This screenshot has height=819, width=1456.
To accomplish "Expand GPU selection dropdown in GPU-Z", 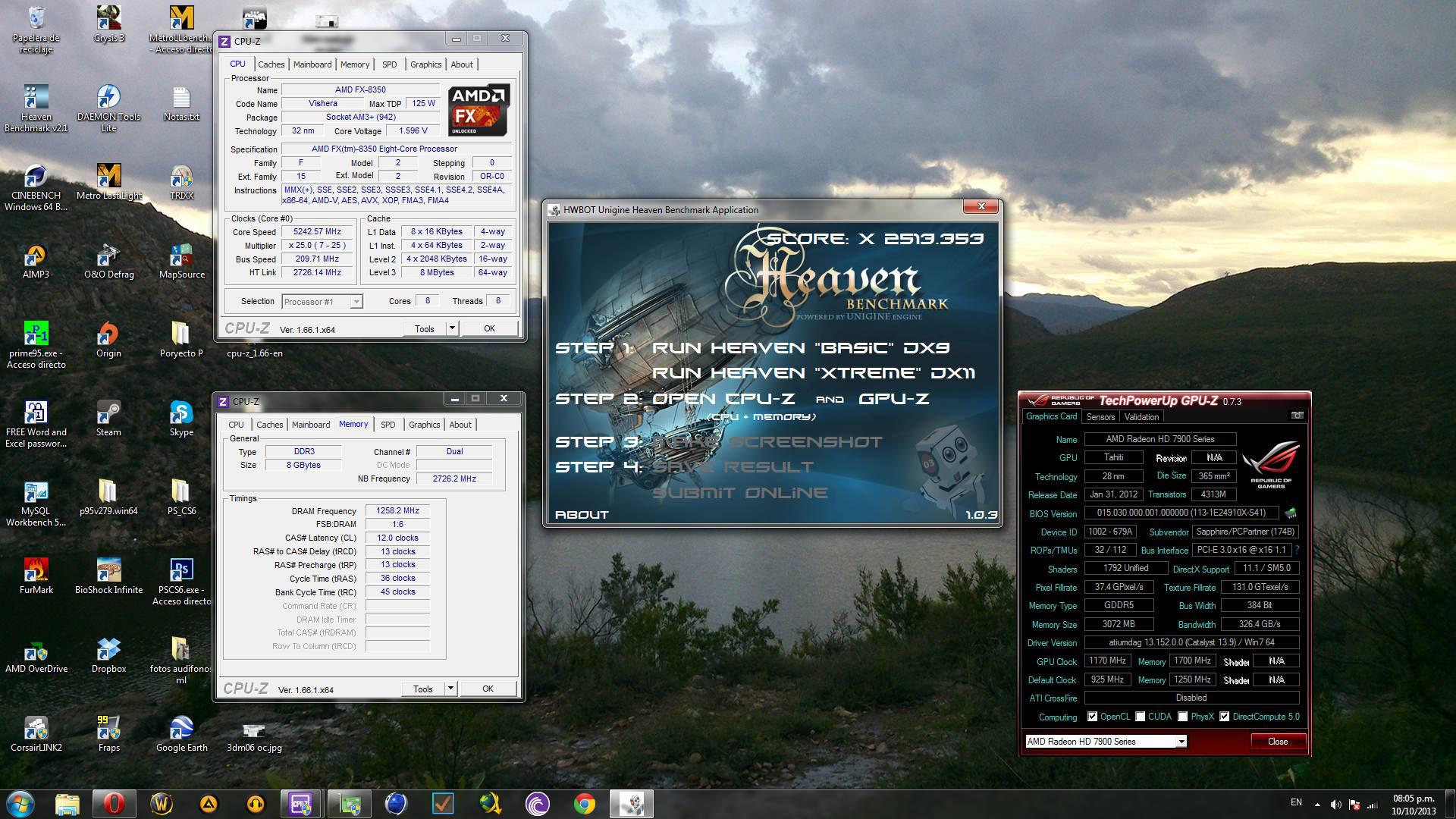I will pos(1181,742).
